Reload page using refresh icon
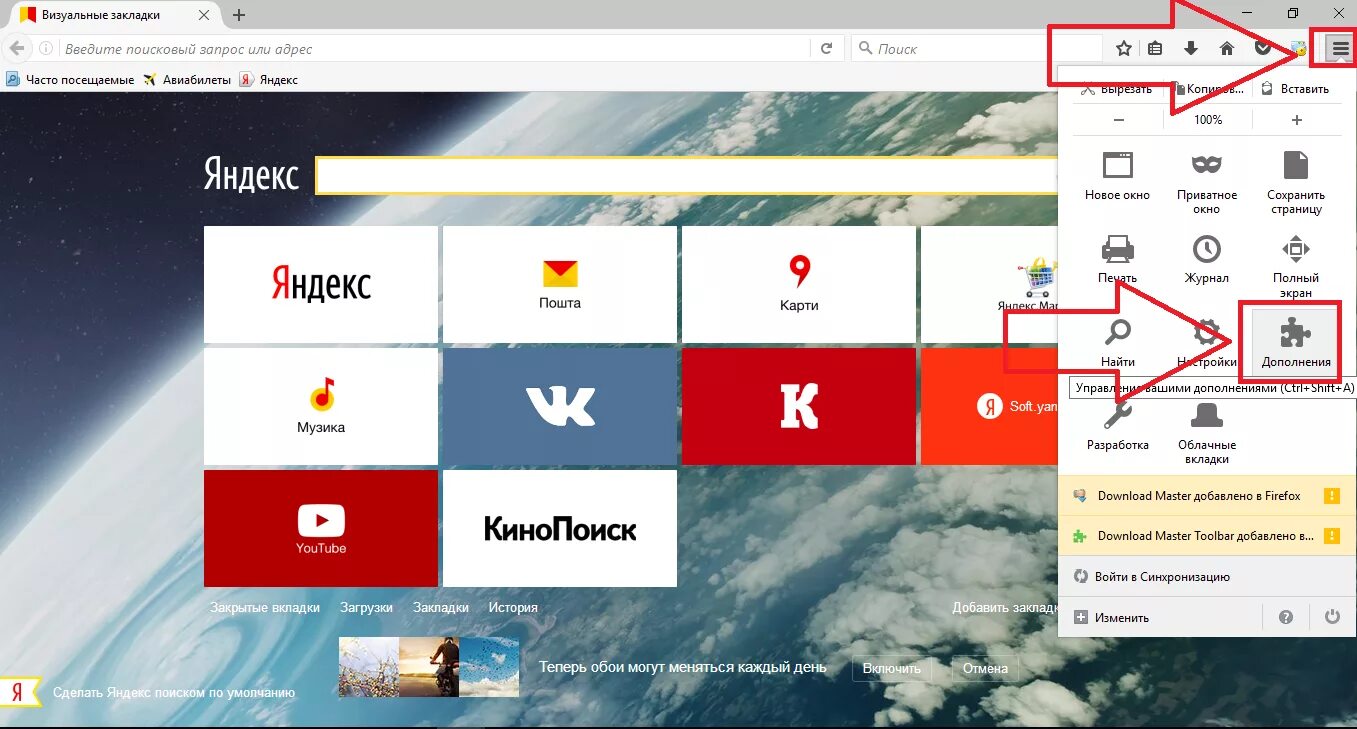This screenshot has height=729, width=1357. (826, 48)
